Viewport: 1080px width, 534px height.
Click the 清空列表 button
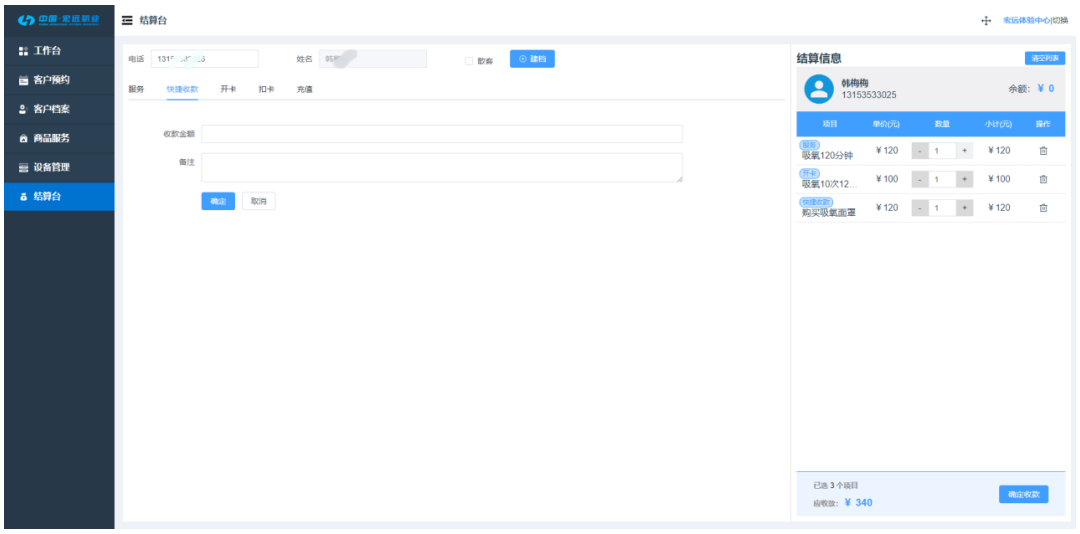[x=1044, y=58]
